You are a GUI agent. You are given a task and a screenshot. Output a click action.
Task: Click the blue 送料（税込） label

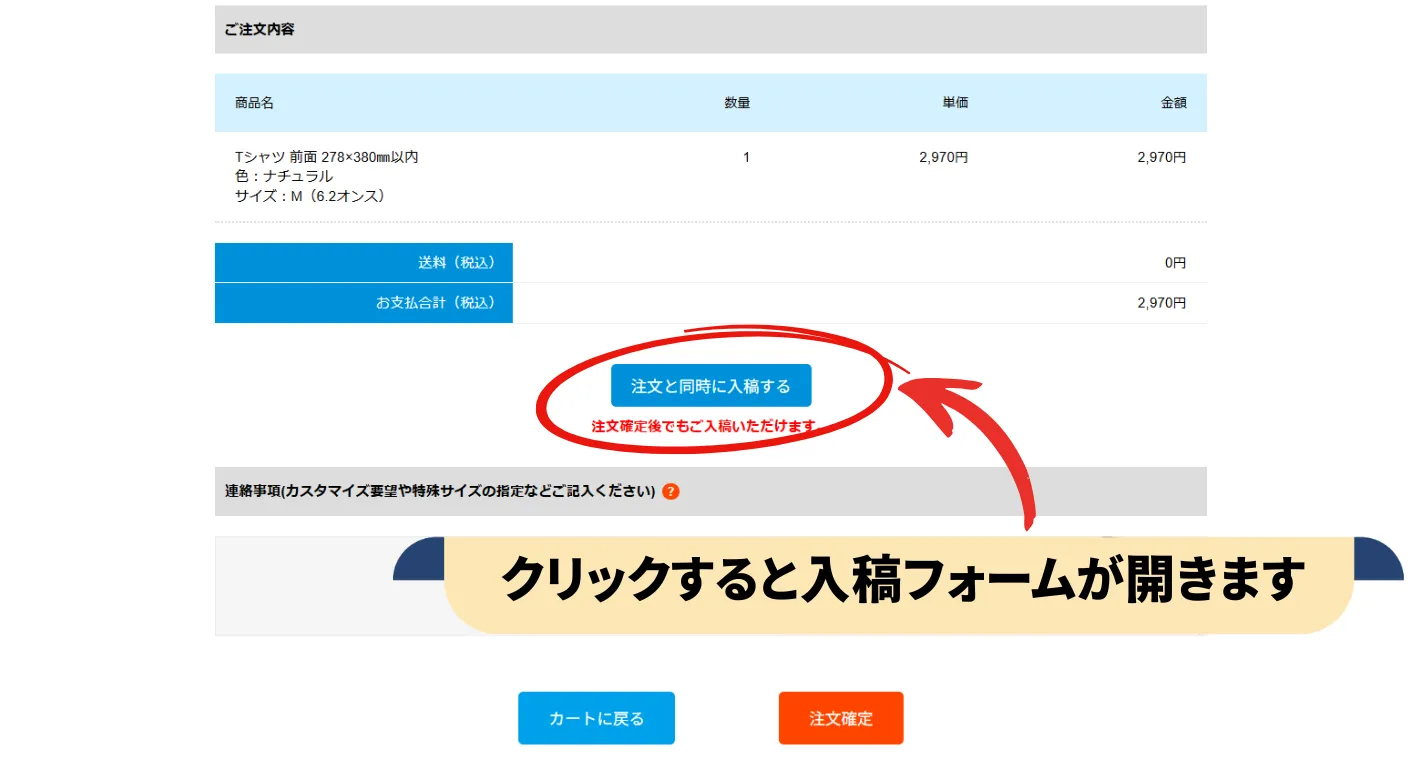(x=456, y=263)
